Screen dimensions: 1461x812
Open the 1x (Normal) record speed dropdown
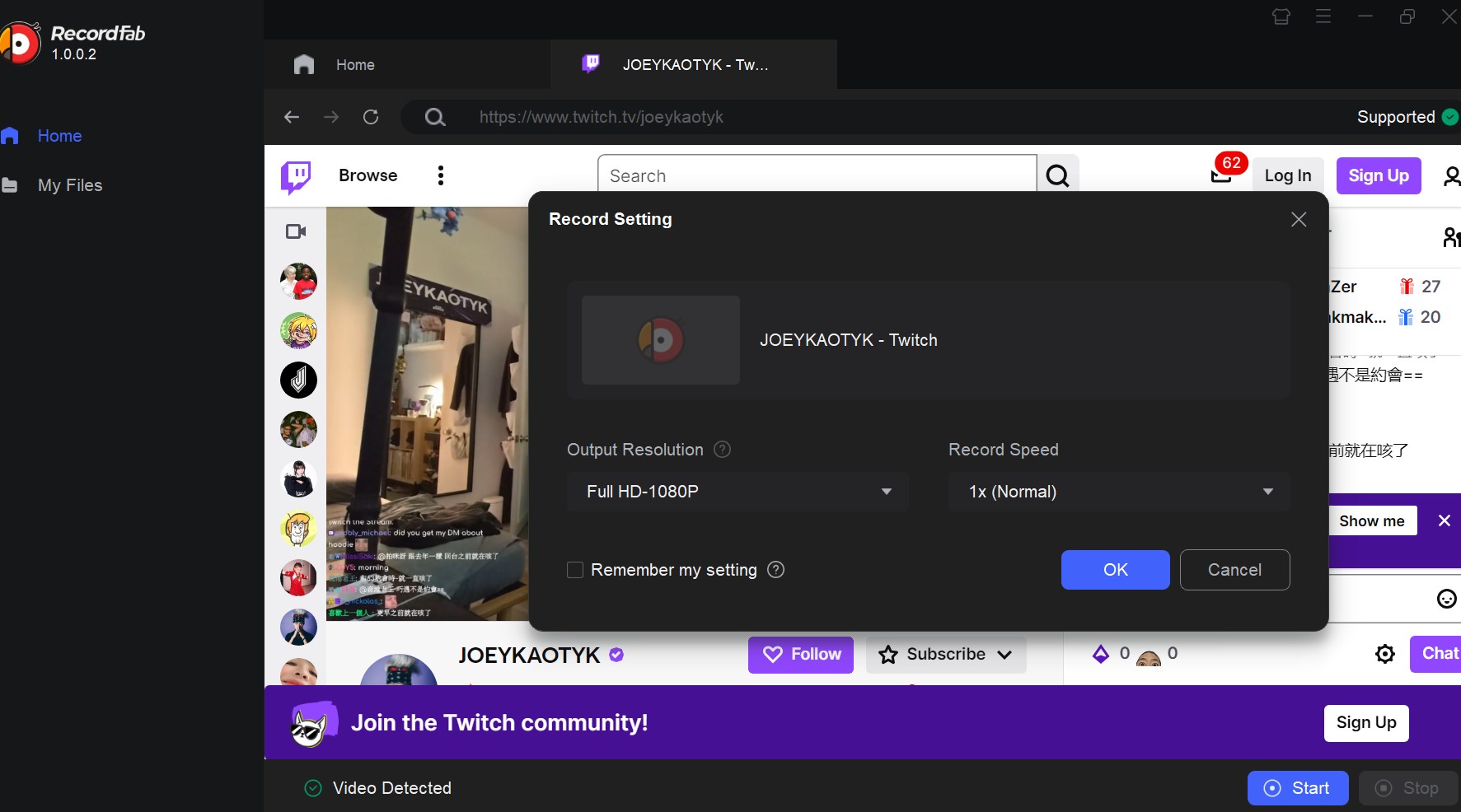point(1119,492)
